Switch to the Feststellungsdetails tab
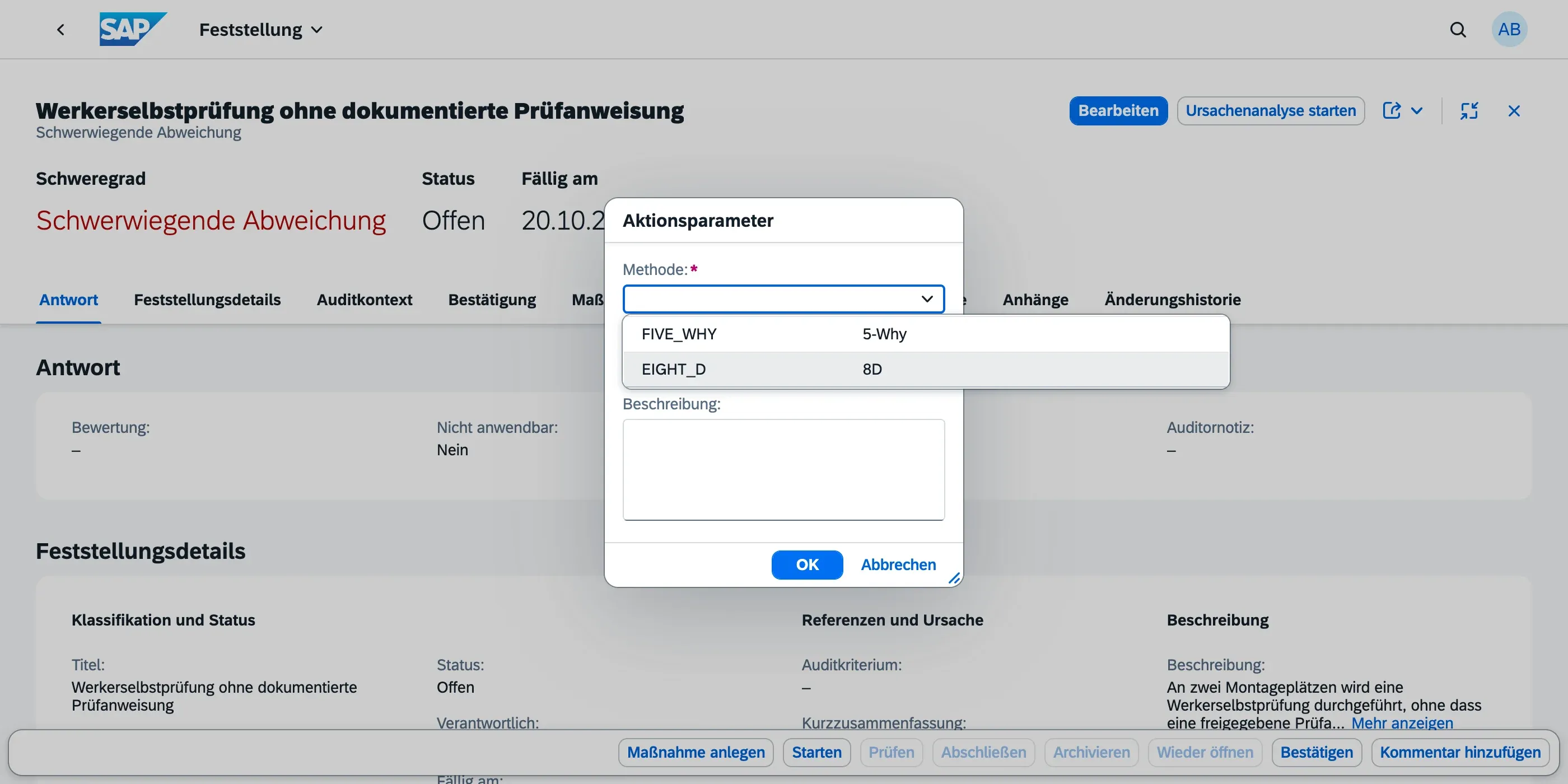Screen dimensions: 1568x784 pos(207,300)
